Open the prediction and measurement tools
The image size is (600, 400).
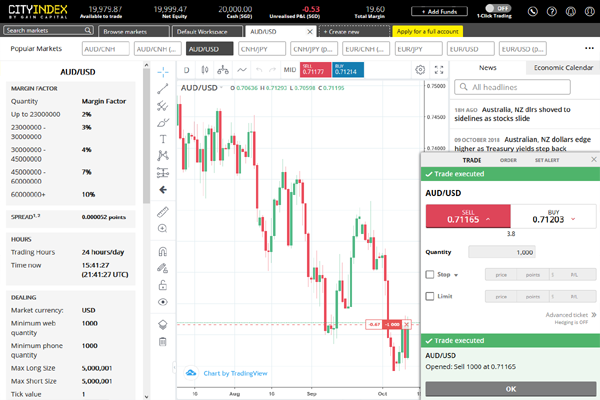(163, 173)
